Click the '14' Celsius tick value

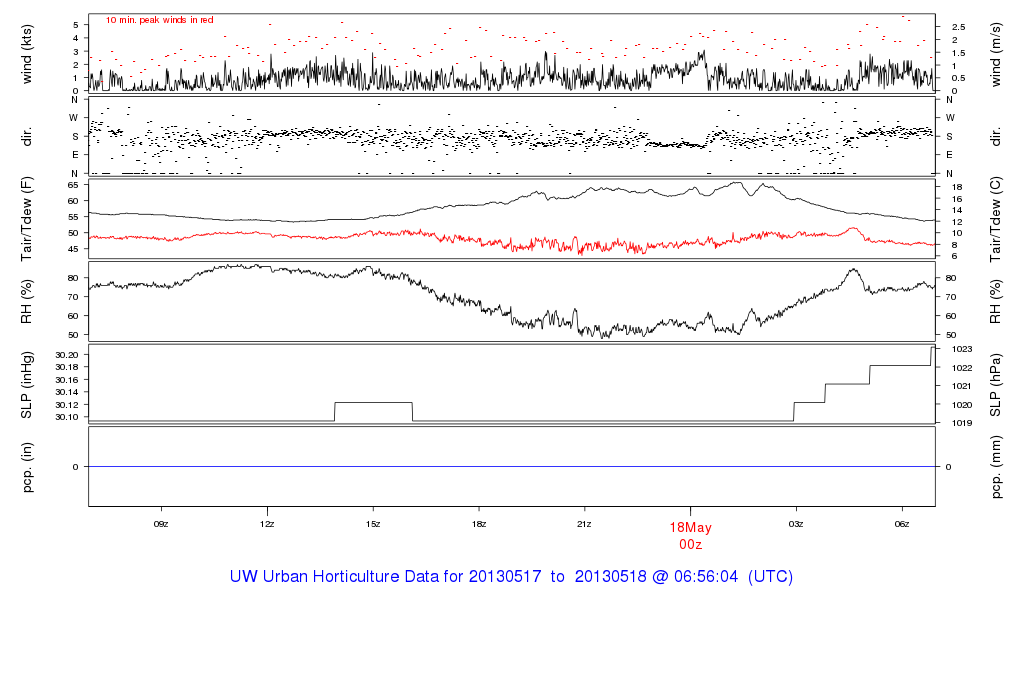(957, 210)
